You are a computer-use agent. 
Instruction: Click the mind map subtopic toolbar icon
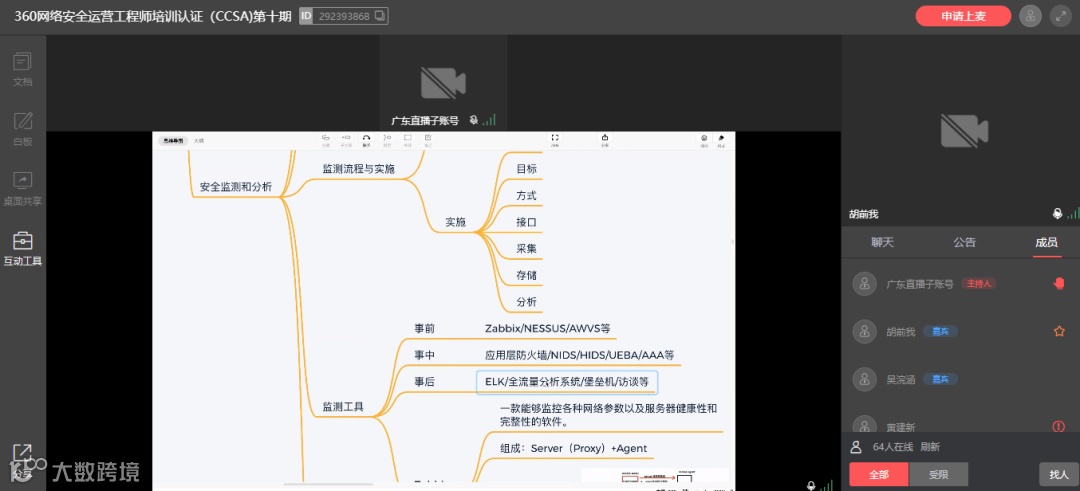(x=346, y=140)
